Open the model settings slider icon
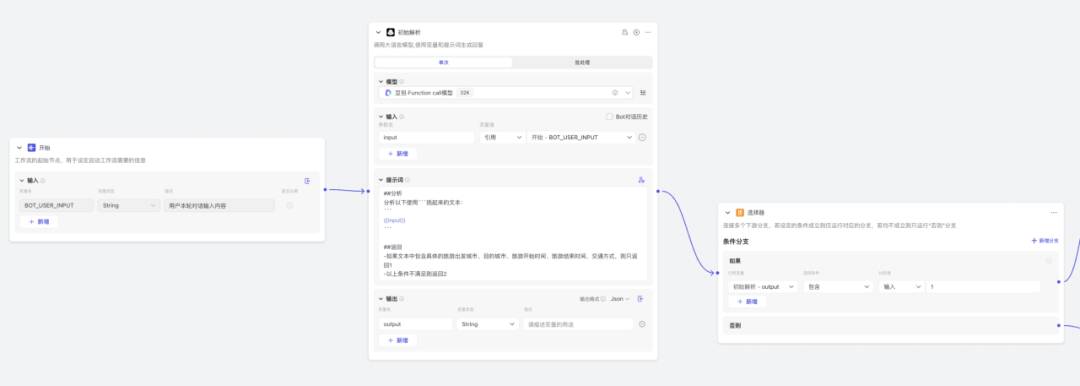The image size is (1080, 386). (x=643, y=92)
